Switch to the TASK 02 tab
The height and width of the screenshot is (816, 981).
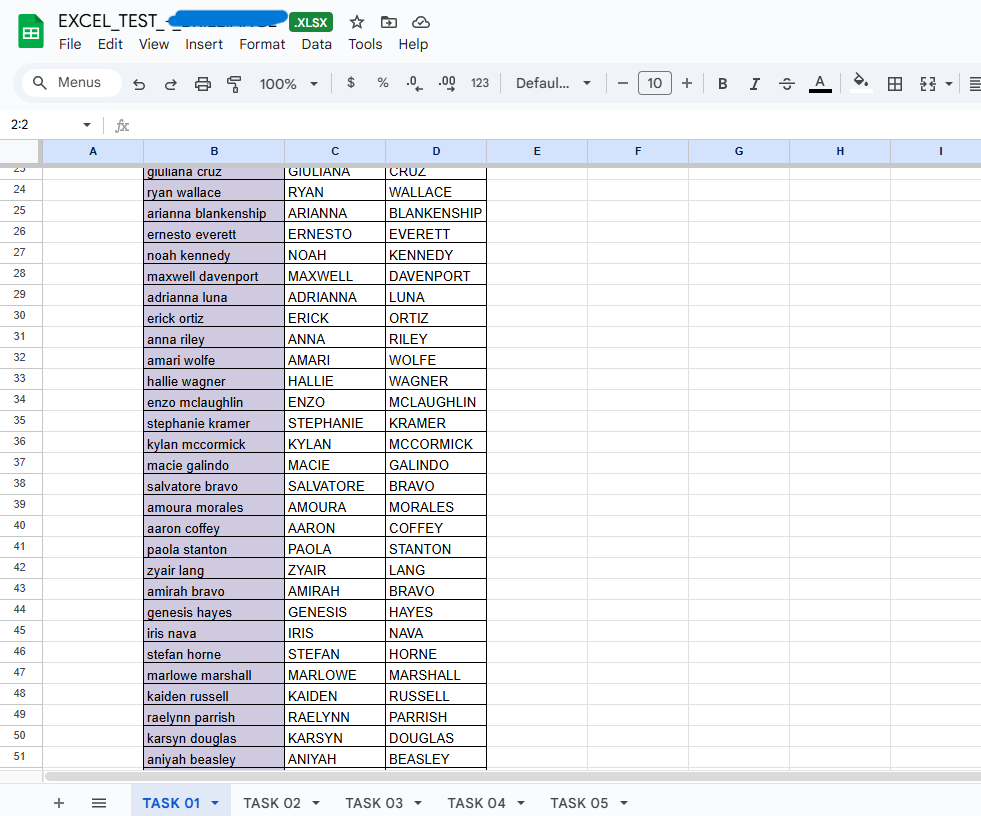pyautogui.click(x=272, y=803)
